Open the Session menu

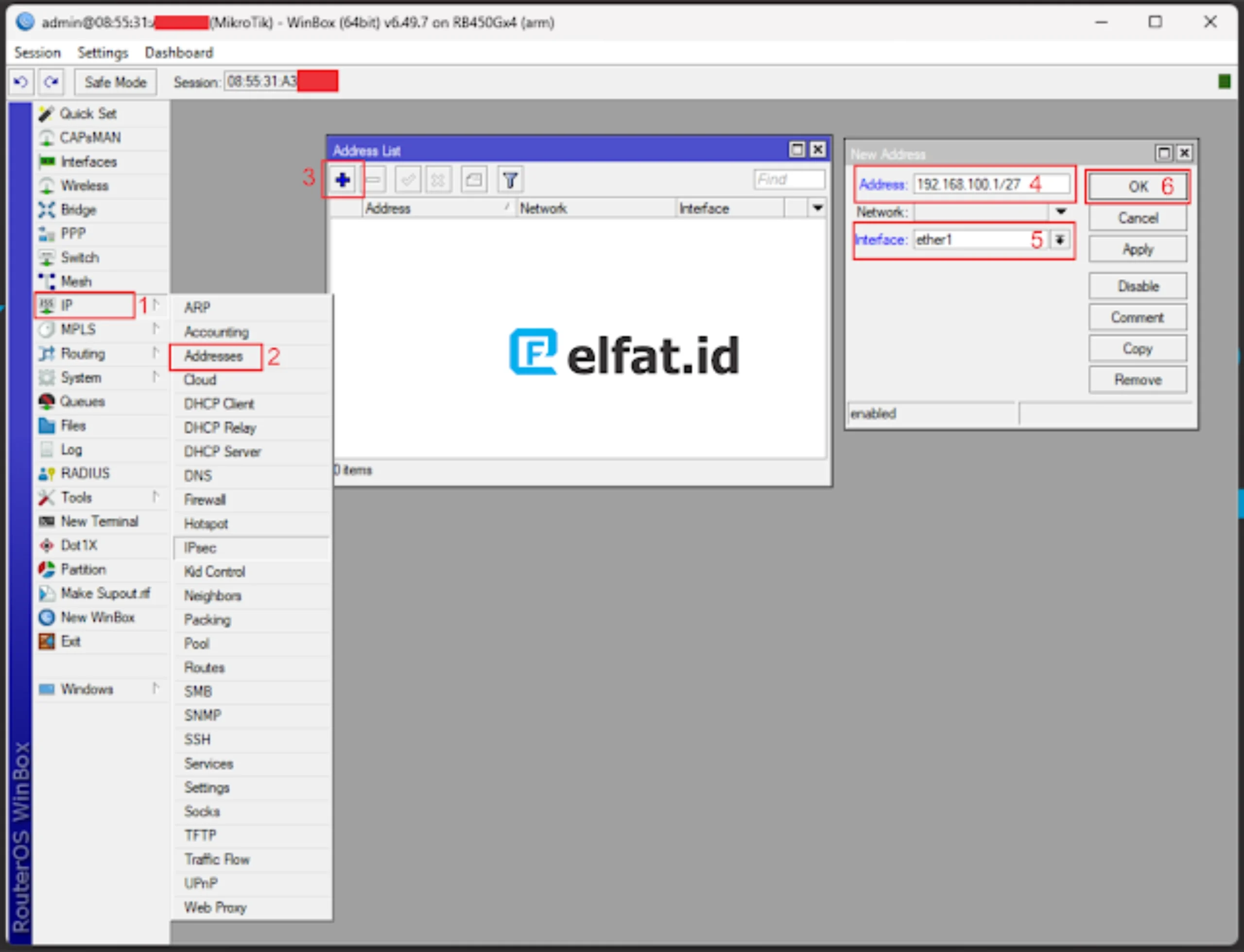point(37,52)
